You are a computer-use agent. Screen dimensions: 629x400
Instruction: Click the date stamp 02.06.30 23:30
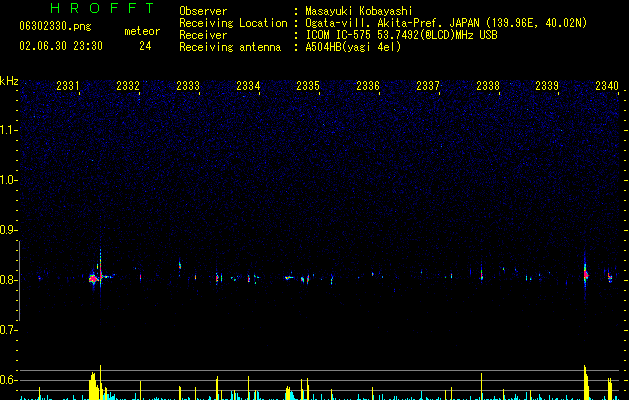pos(61,46)
